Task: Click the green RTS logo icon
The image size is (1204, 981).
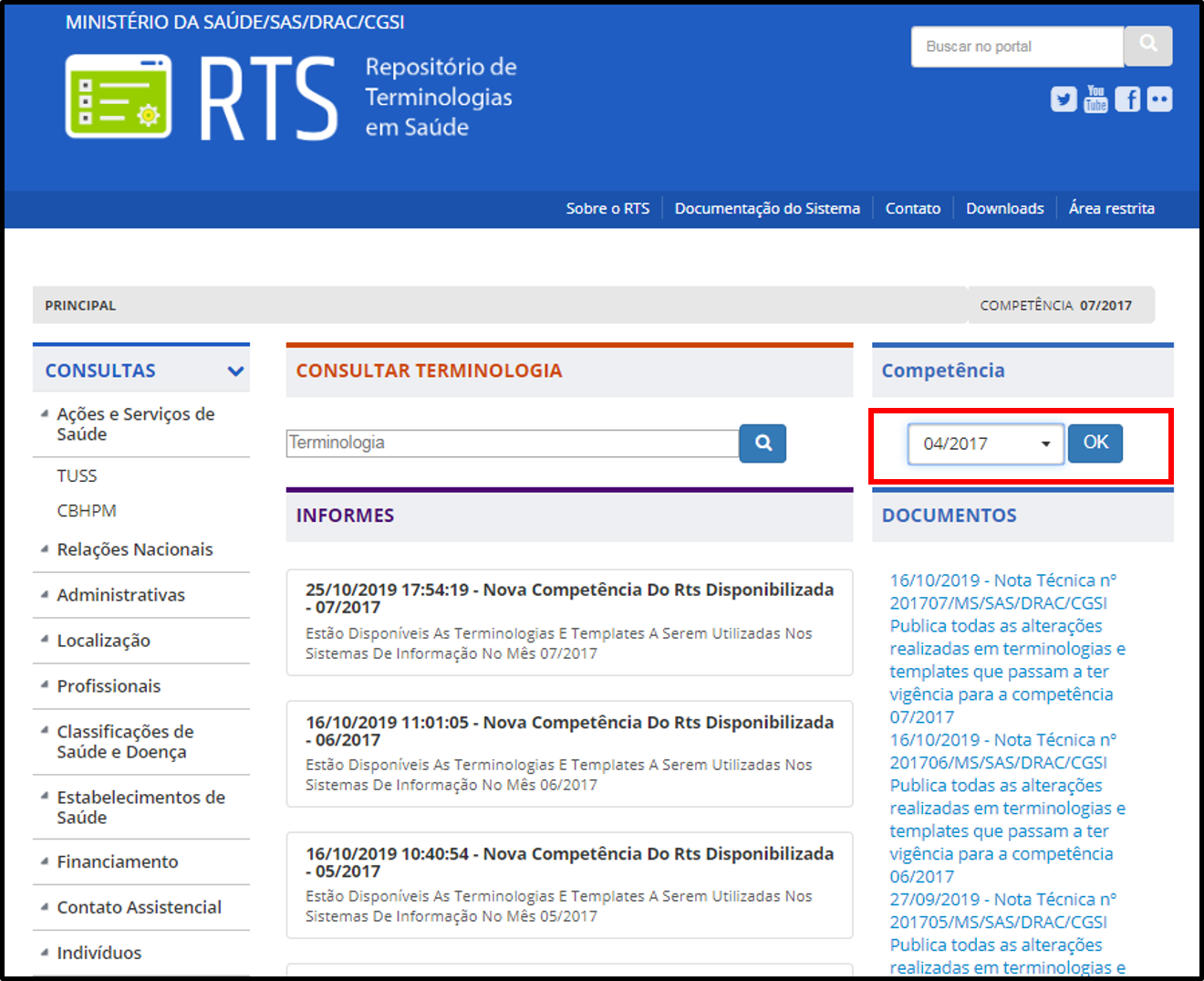Action: click(x=119, y=97)
